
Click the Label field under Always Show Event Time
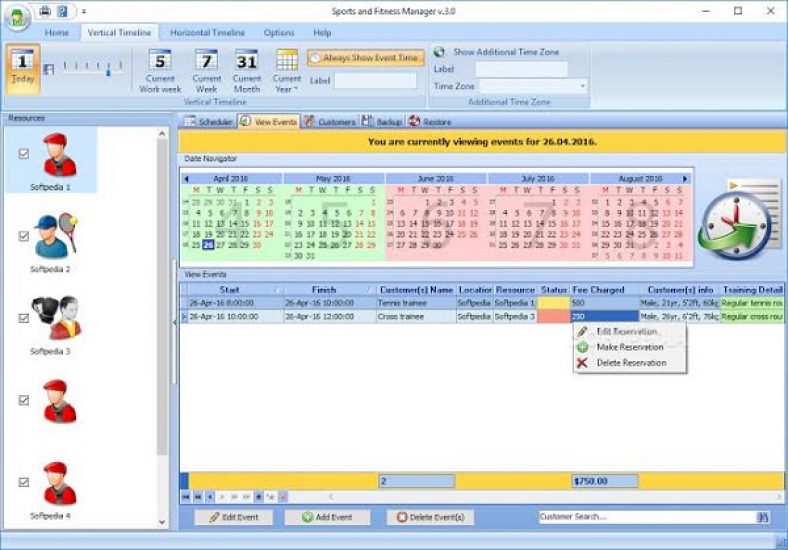375,80
